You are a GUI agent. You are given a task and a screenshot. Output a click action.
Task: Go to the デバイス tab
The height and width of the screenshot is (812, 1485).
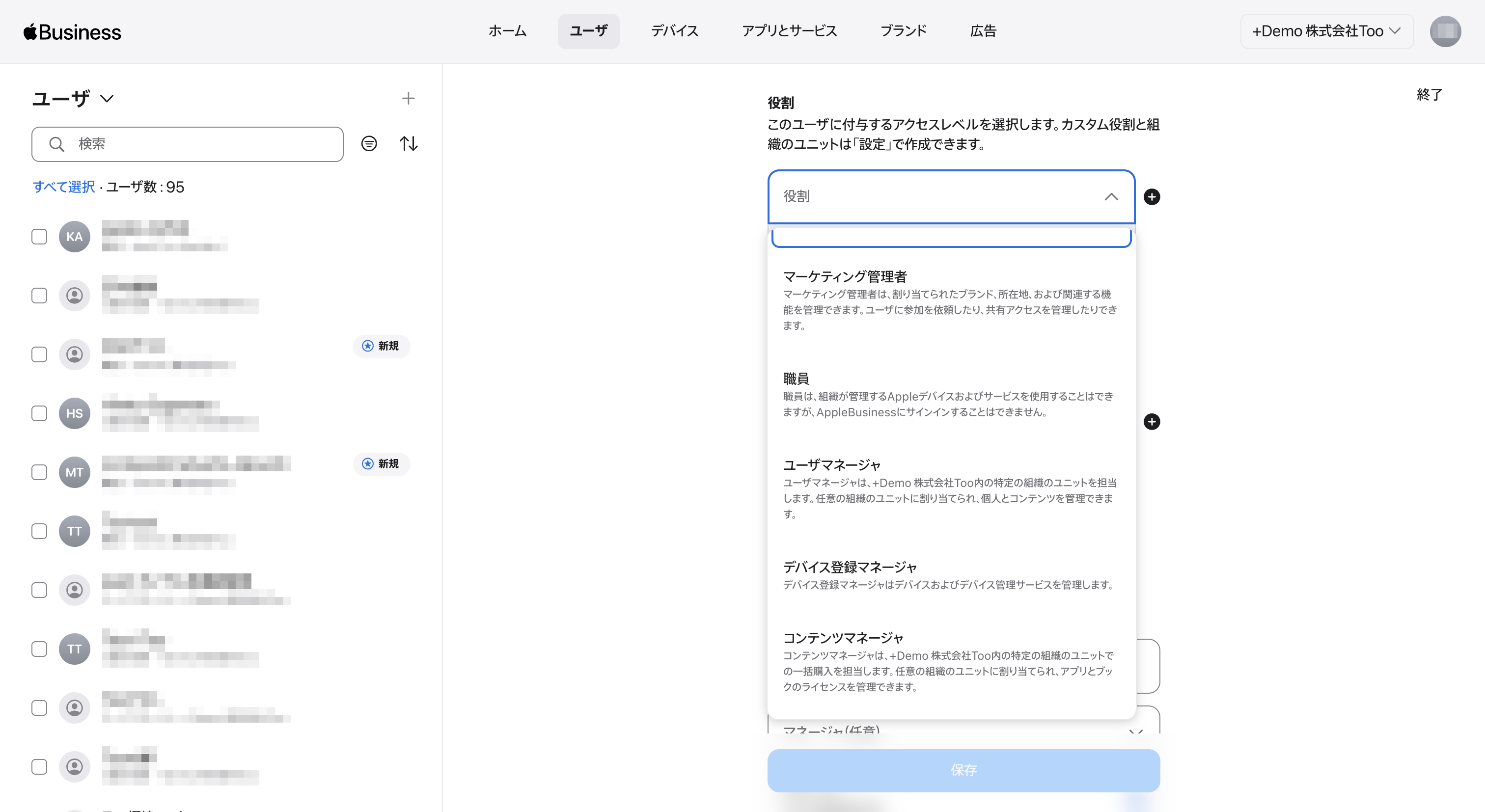pyautogui.click(x=674, y=31)
